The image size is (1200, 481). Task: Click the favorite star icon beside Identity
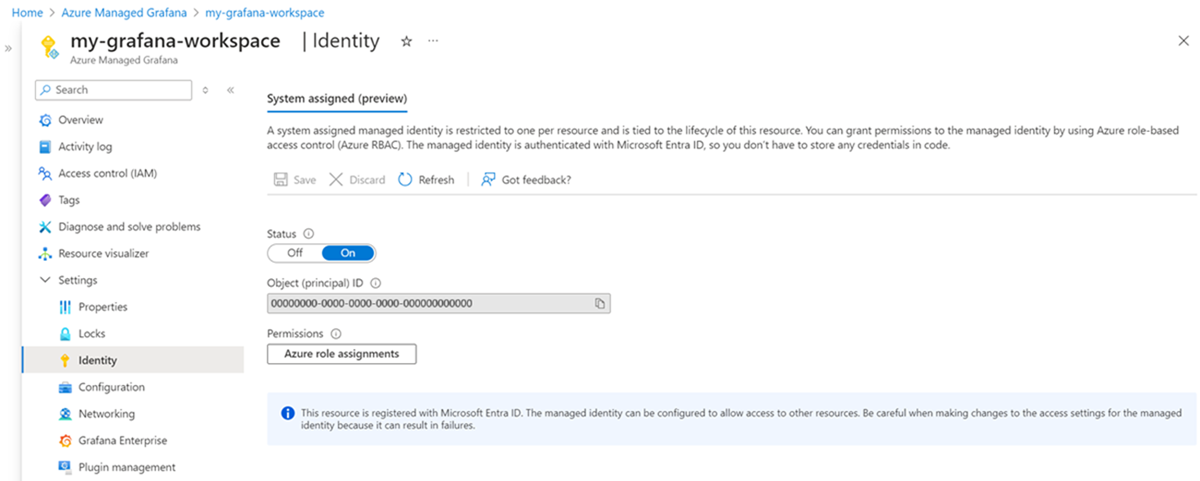pyautogui.click(x=406, y=42)
